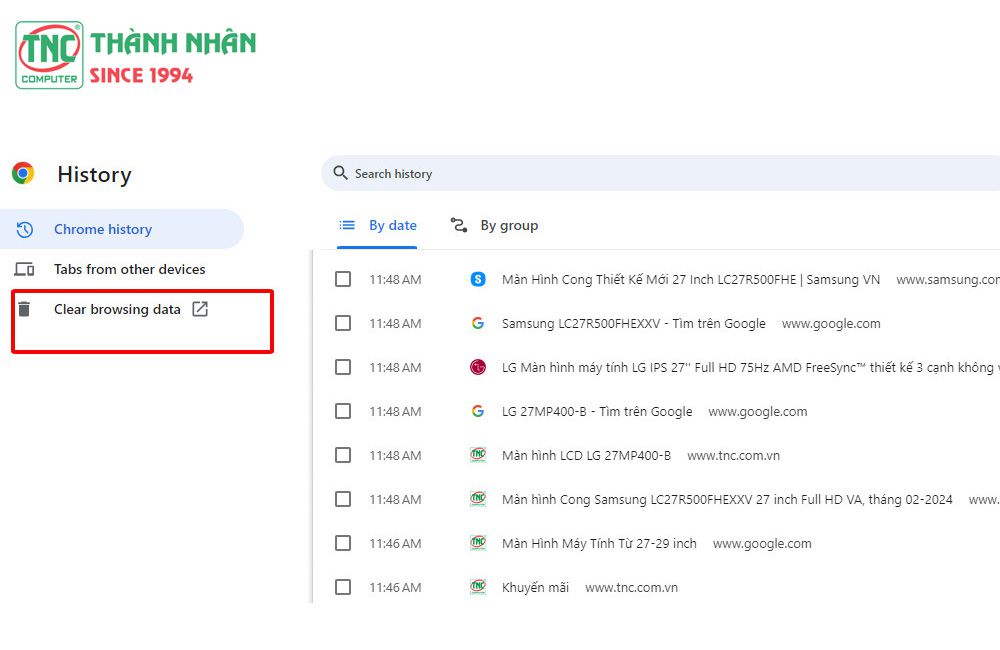Image resolution: width=1000 pixels, height=650 pixels.
Task: Click the 11:48 AM time of the Samsung VN entry
Action: [395, 279]
